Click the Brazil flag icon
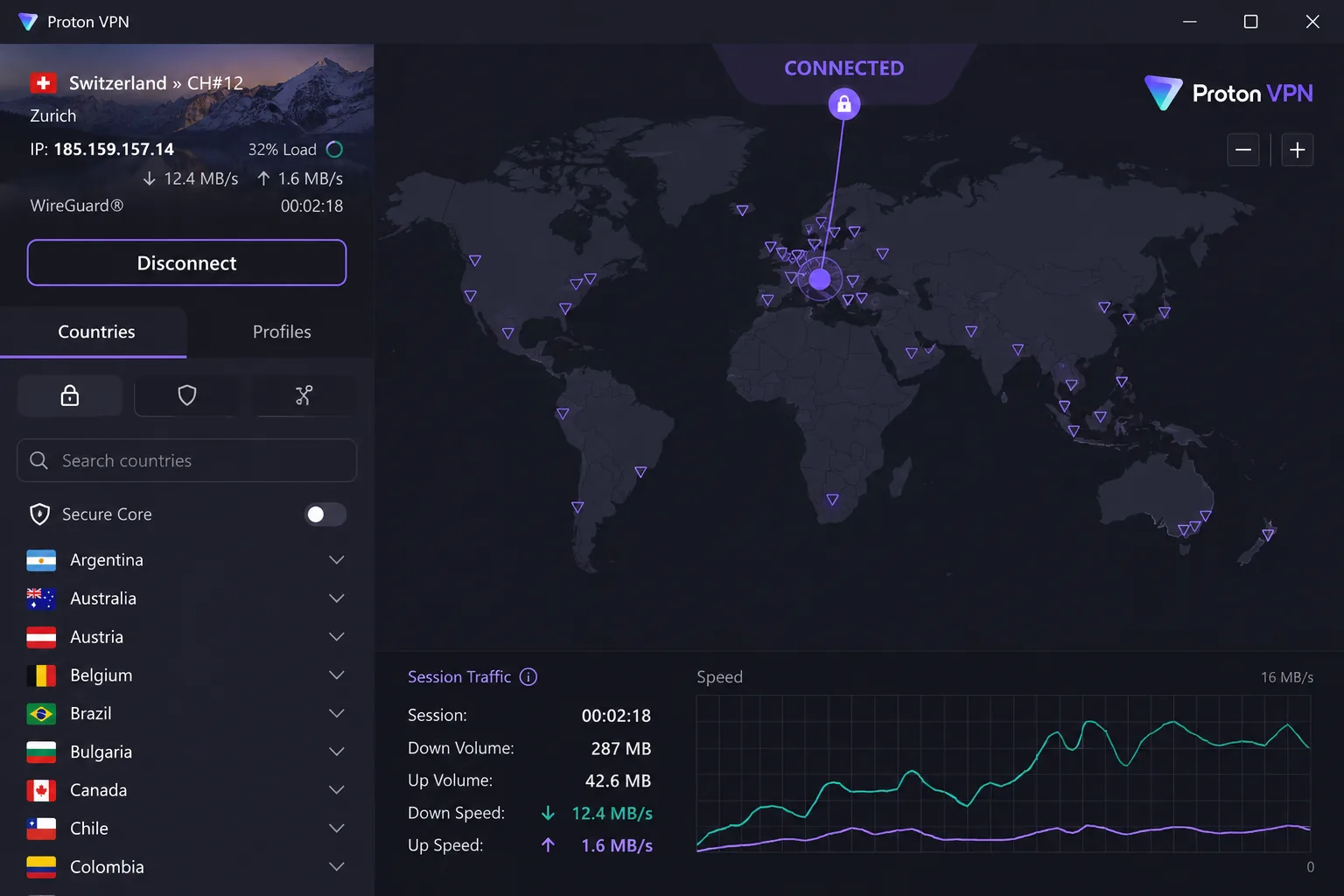Viewport: 1344px width, 896px height. (41, 714)
